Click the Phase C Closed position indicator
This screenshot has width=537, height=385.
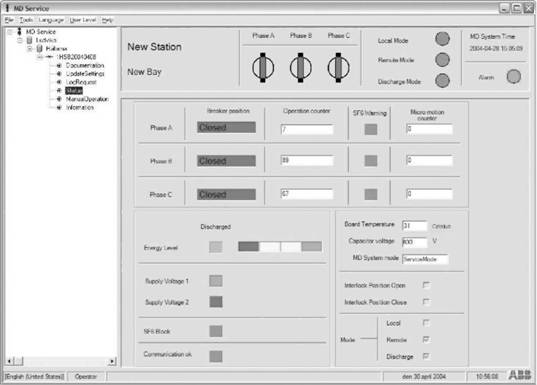pos(226,194)
